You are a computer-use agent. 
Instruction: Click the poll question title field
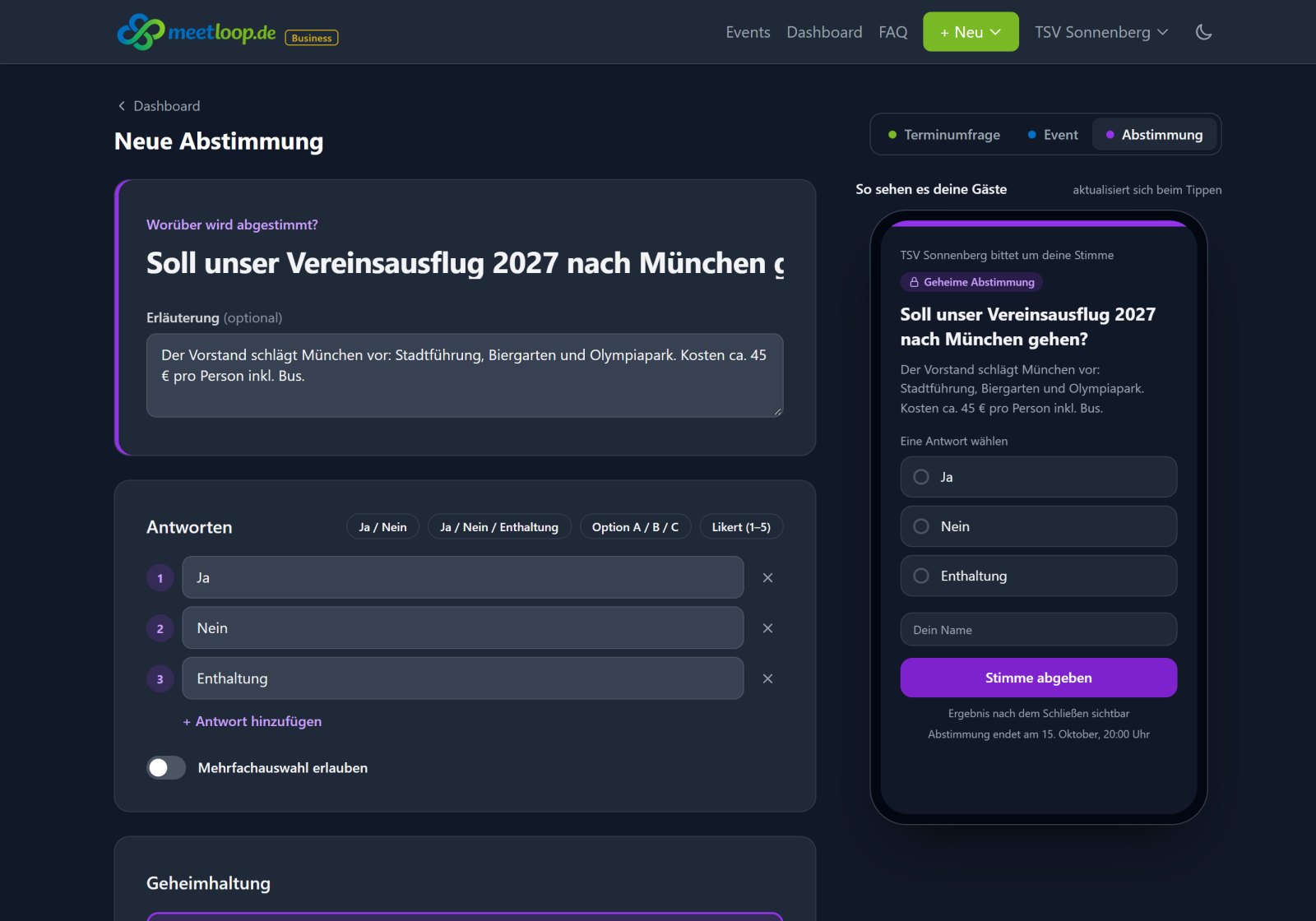tap(465, 263)
